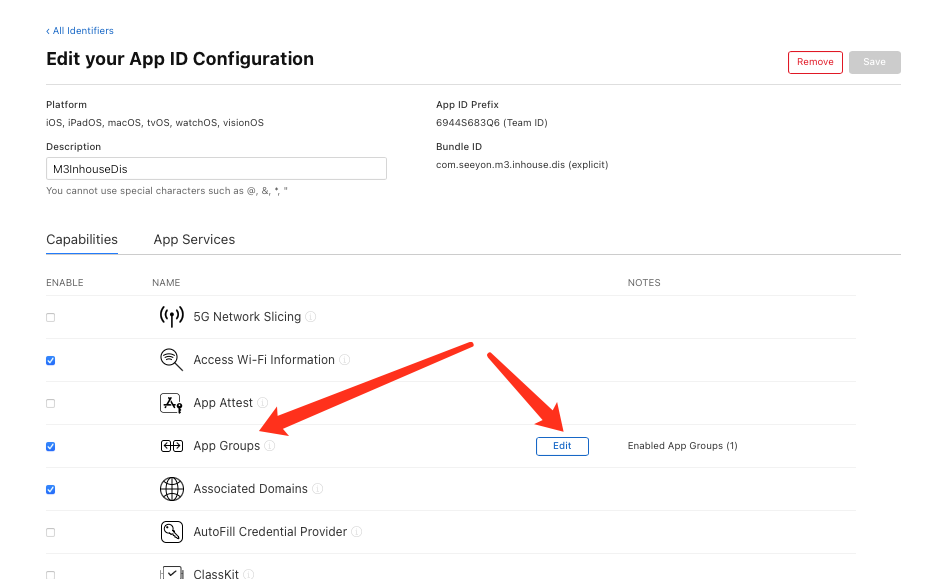
Task: Click the Description text field
Action: [216, 168]
